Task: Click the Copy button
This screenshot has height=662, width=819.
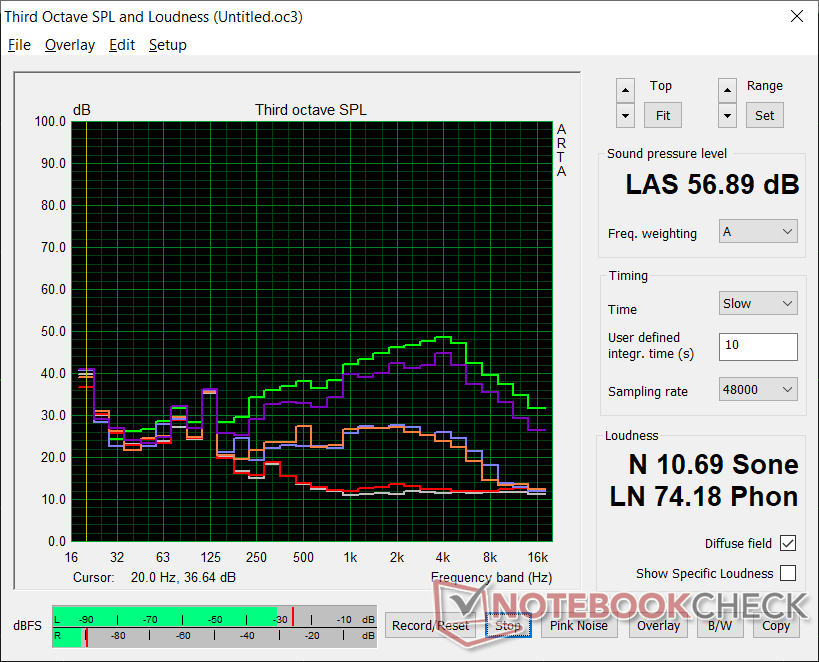Action: pos(776,625)
